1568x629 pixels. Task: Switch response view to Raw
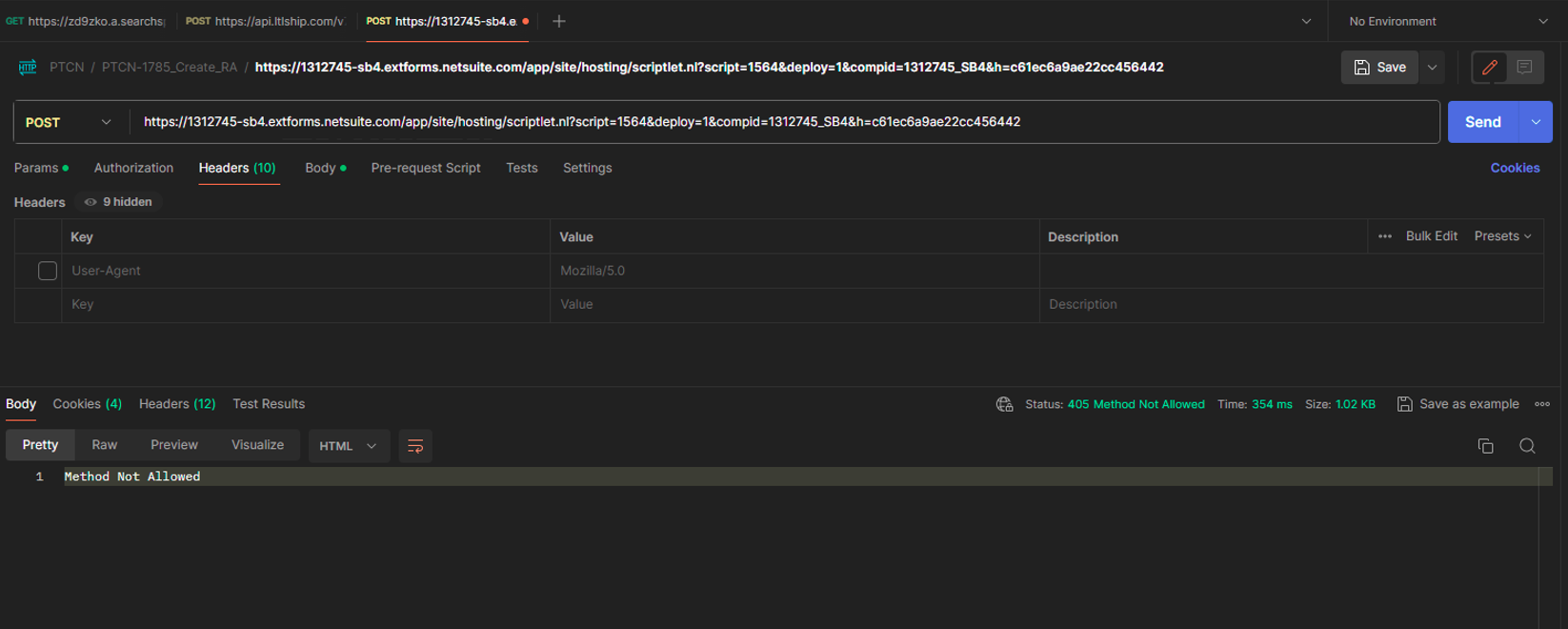coord(105,445)
